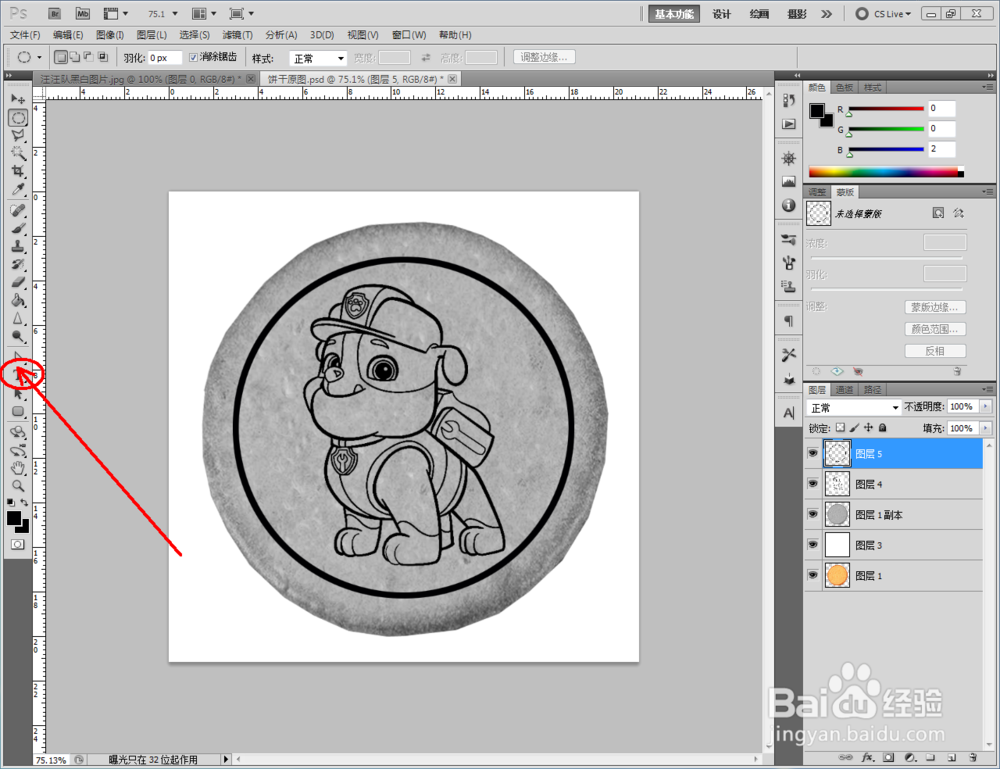Select the Dodge tool
Viewport: 1000px width, 769px height.
[18, 336]
